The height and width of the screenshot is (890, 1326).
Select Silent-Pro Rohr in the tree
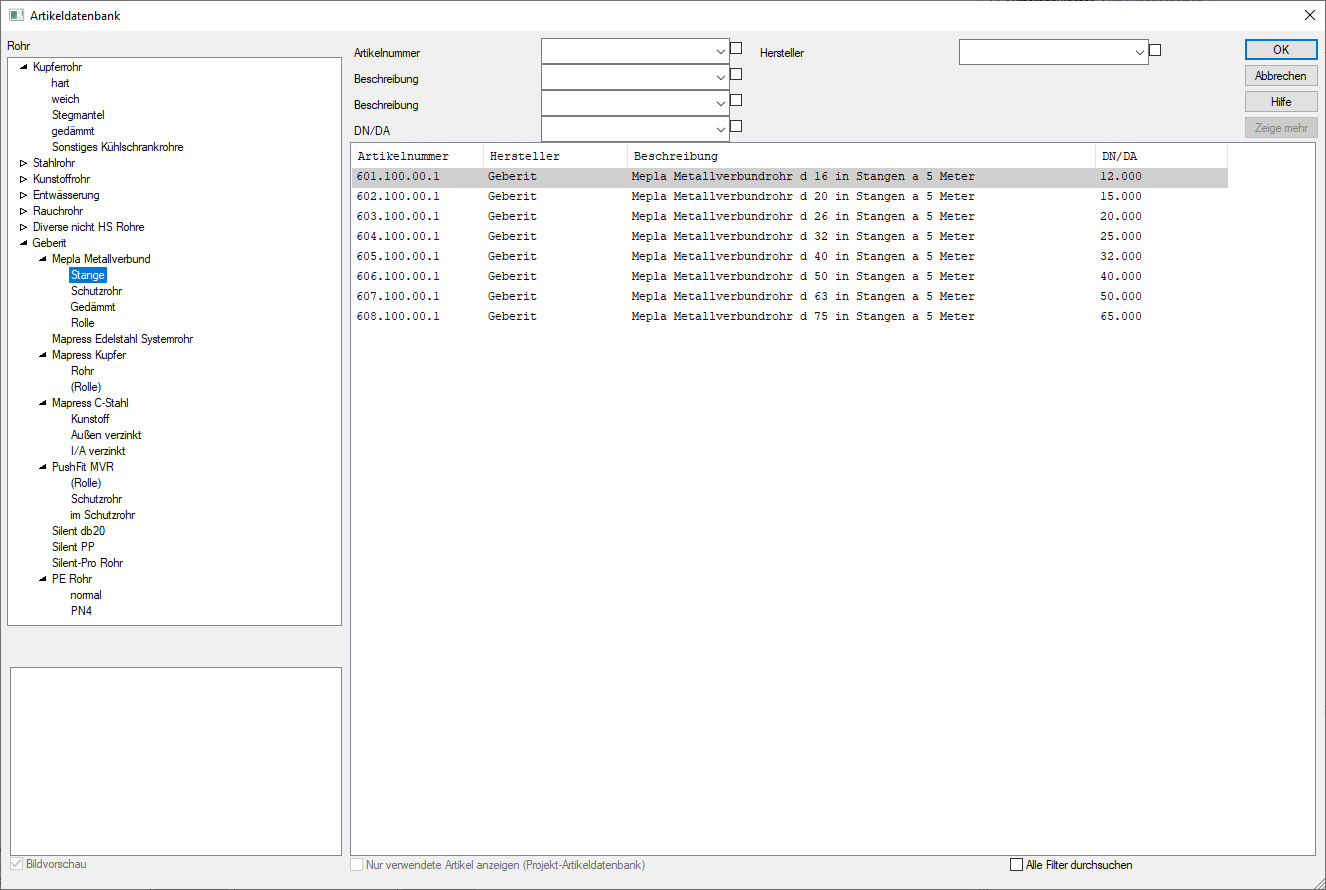click(88, 563)
